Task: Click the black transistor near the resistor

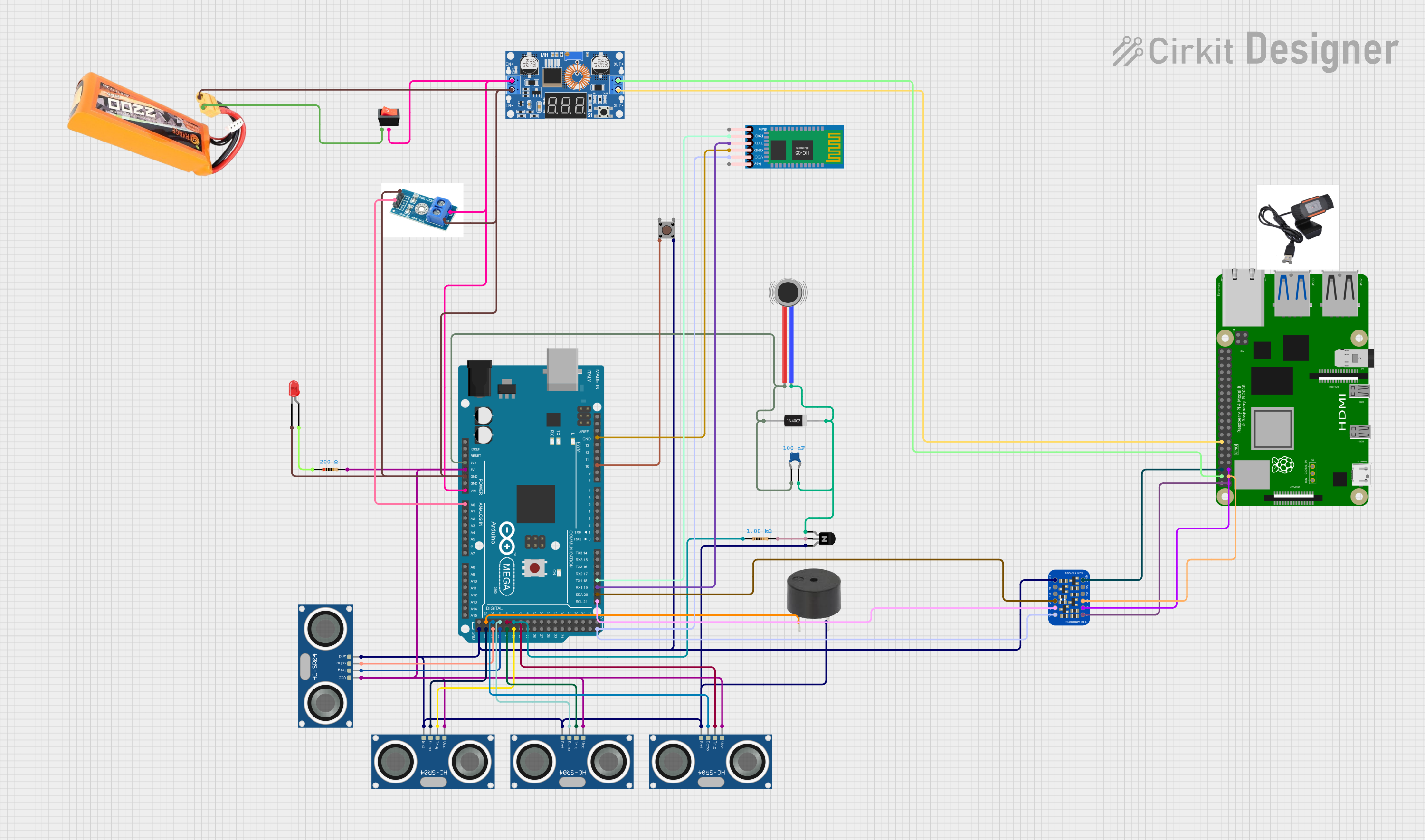Action: pyautogui.click(x=826, y=538)
